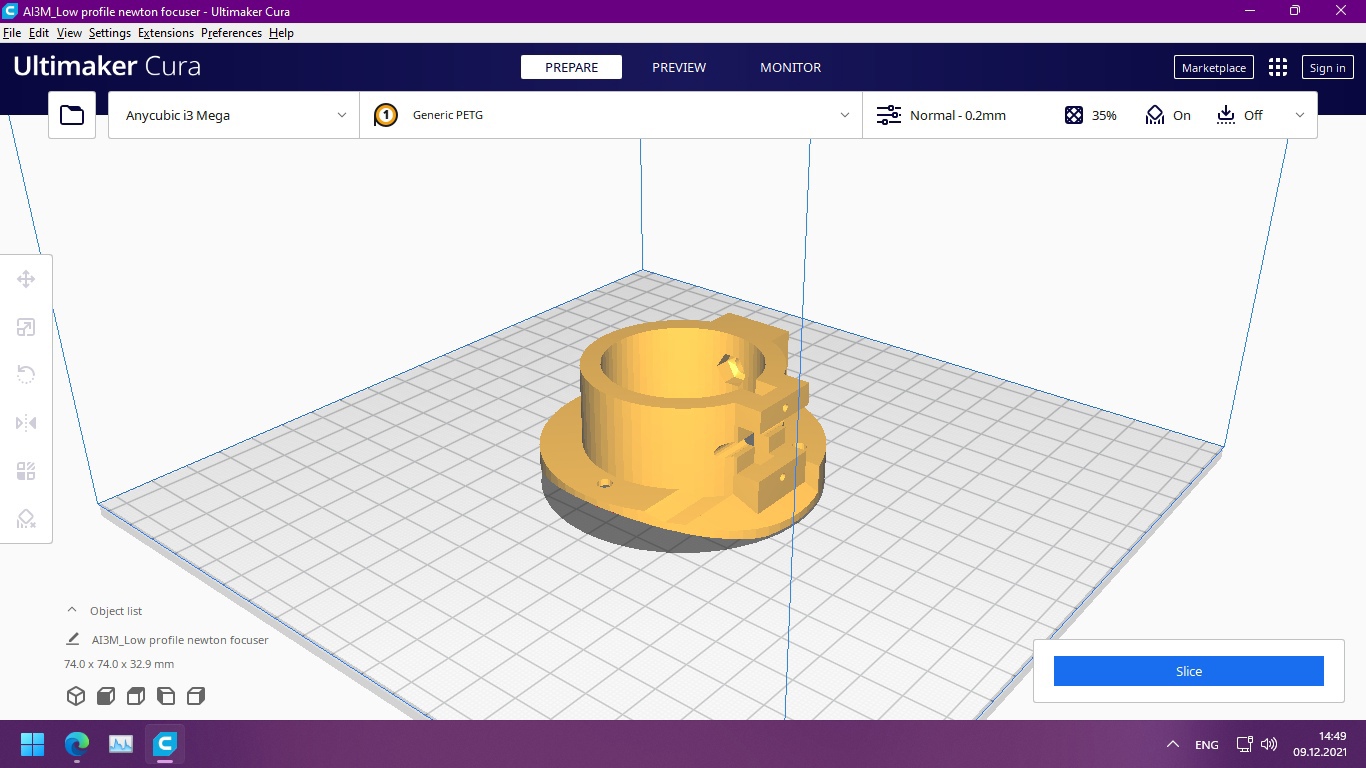This screenshot has width=1366, height=768.
Task: Open the Extensions menu
Action: pyautogui.click(x=166, y=33)
